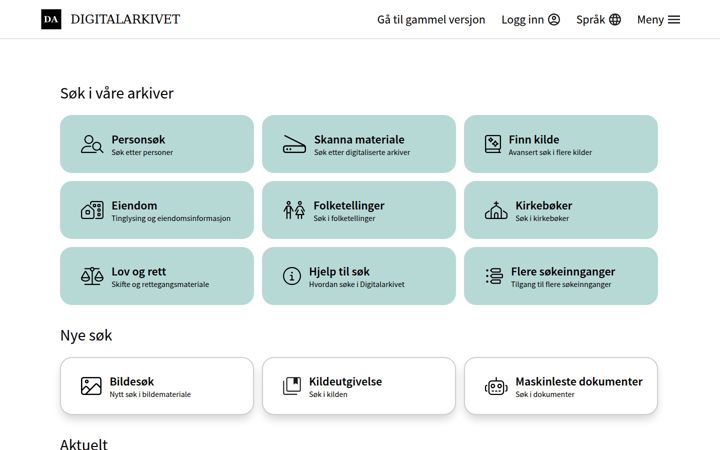Click the hamburger menu icon
The height and width of the screenshot is (450, 720).
674,19
